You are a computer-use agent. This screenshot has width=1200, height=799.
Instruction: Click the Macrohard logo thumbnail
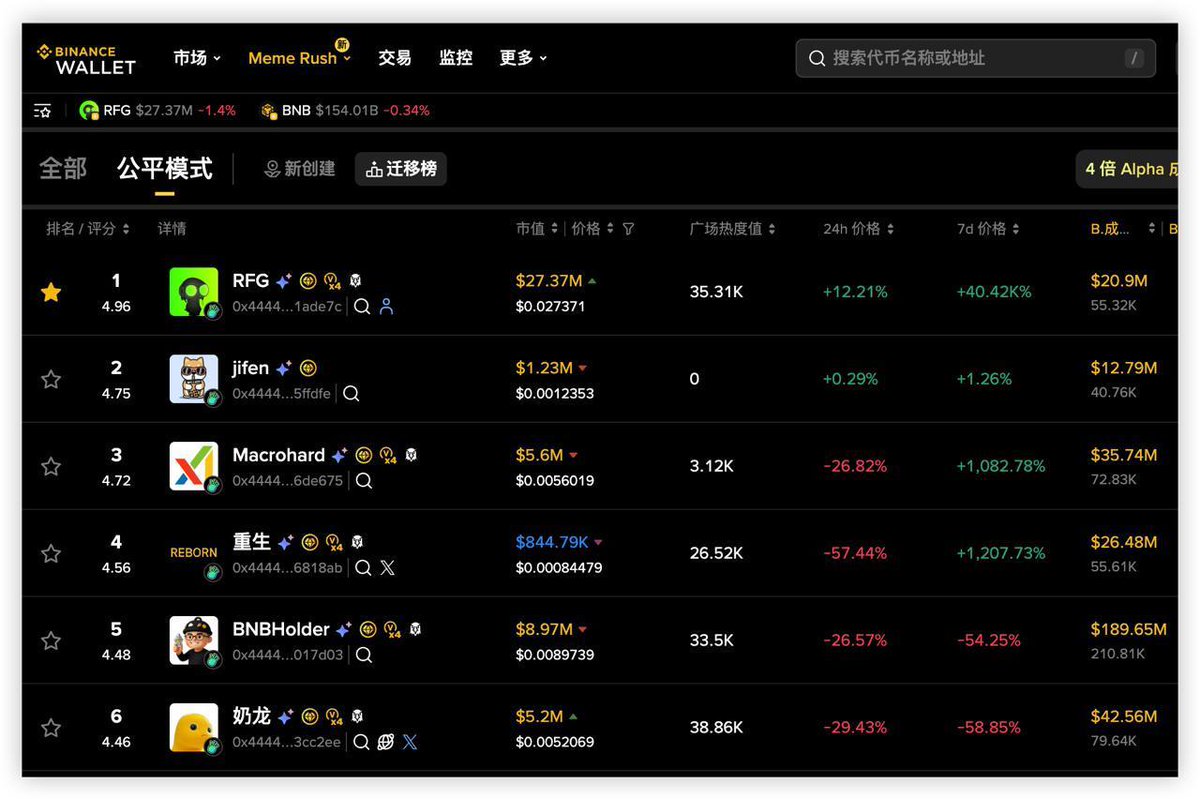pos(194,466)
